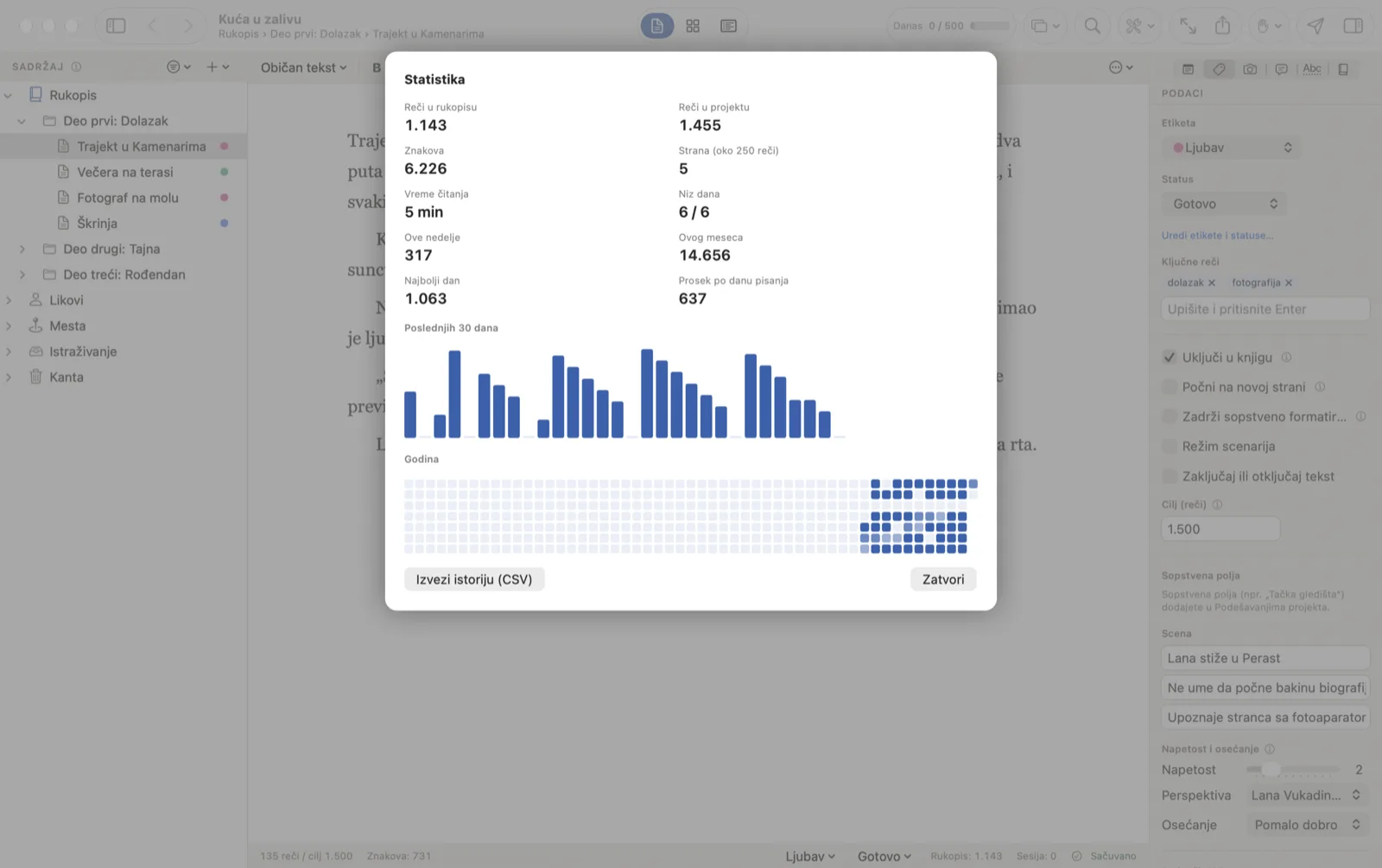Open the search magnifier in toolbar
Viewport: 1382px width, 868px height.
(x=1093, y=26)
